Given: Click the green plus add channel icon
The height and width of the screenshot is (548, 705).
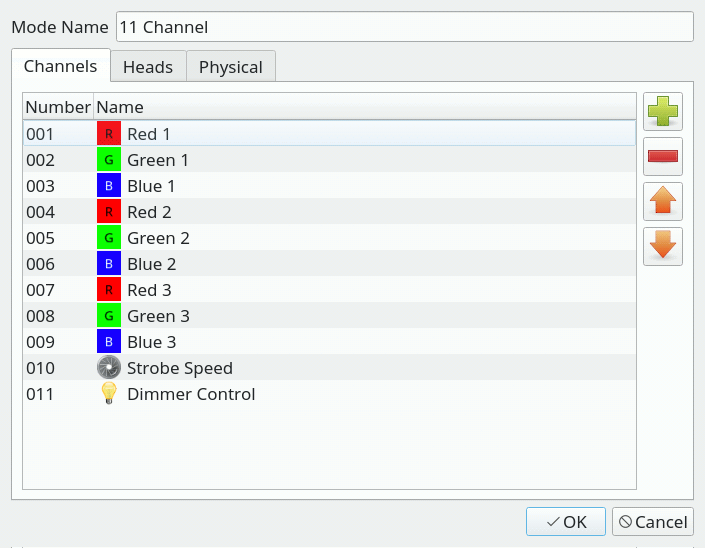Looking at the screenshot, I should (x=663, y=111).
